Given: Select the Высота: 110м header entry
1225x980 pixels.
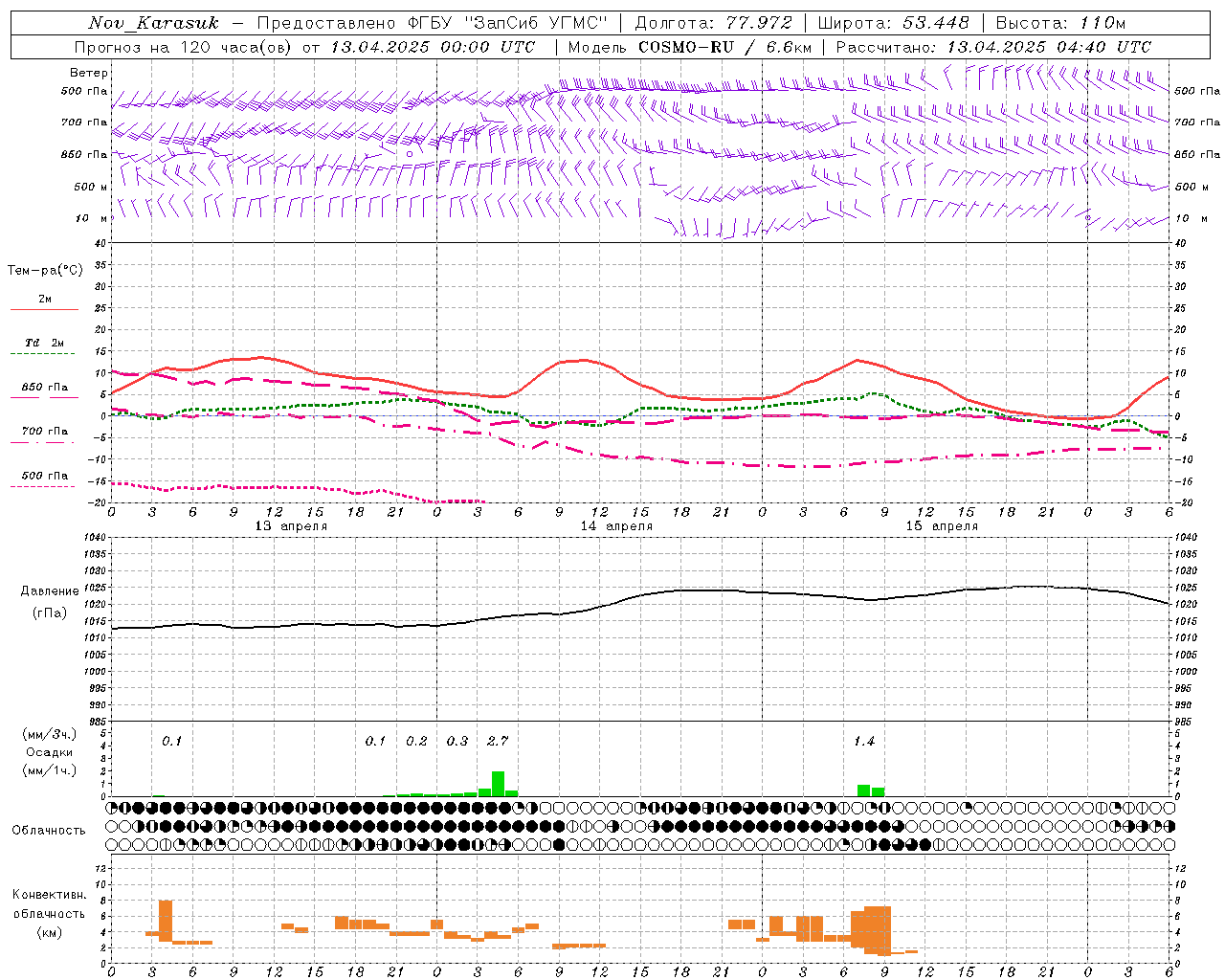Looking at the screenshot, I should point(1060,23).
